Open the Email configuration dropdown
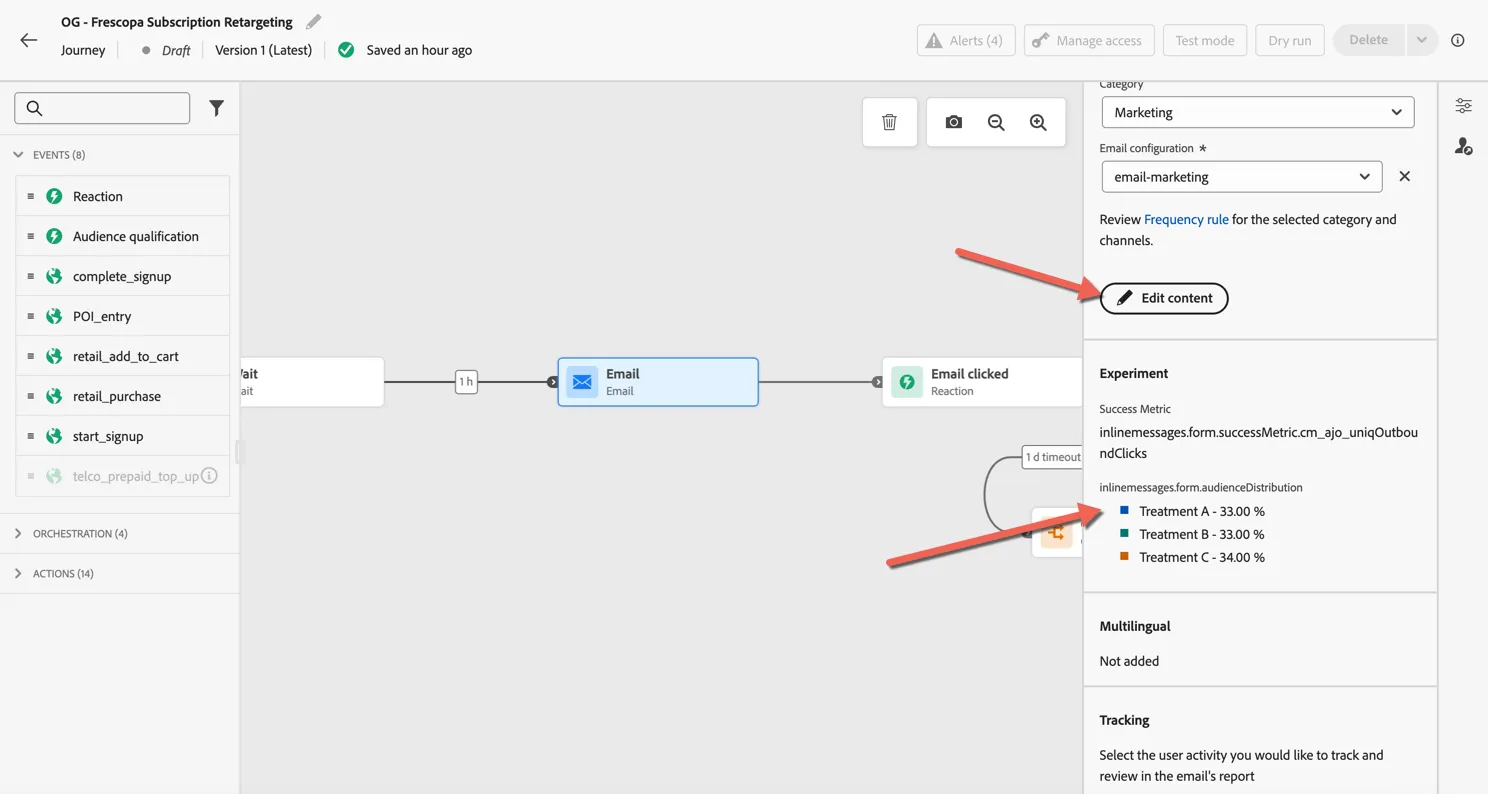Screen dimensions: 1488x794 point(1242,177)
